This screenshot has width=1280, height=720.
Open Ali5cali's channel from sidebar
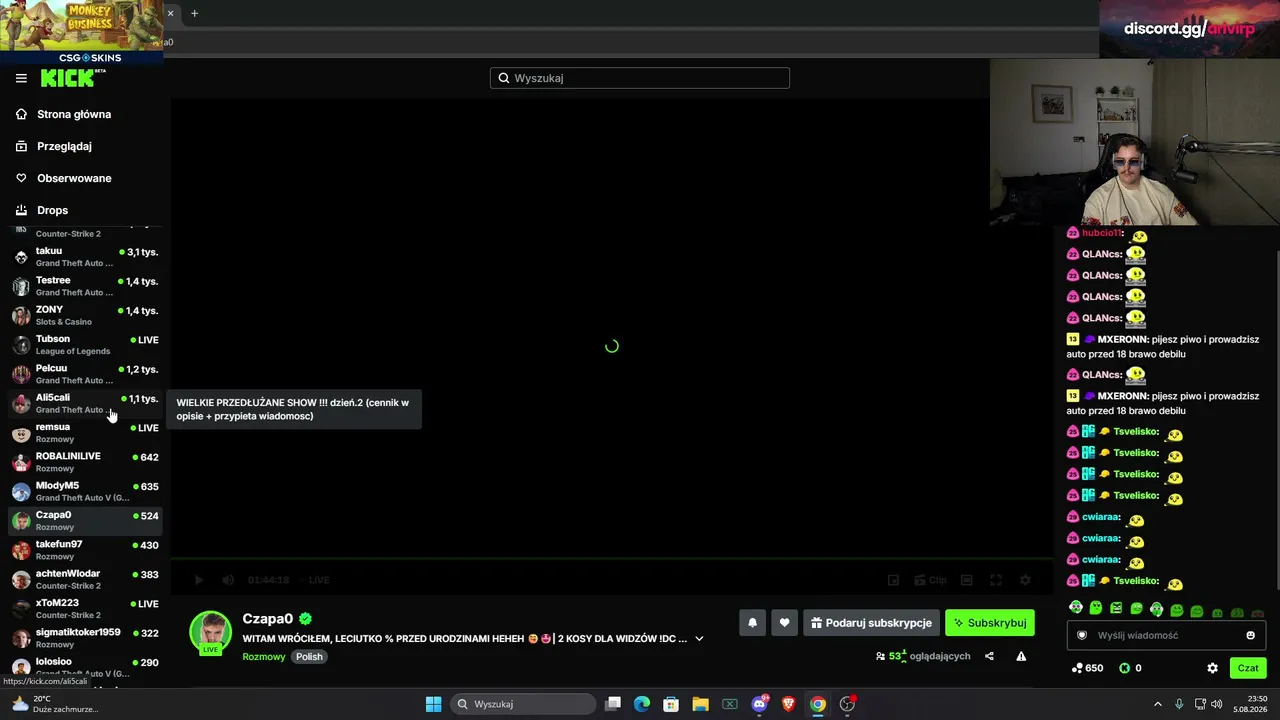pyautogui.click(x=85, y=403)
